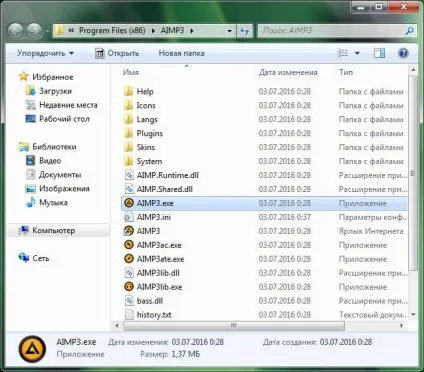The image size is (424, 372).
Task: Click the Новая папка button
Action: tap(181, 53)
